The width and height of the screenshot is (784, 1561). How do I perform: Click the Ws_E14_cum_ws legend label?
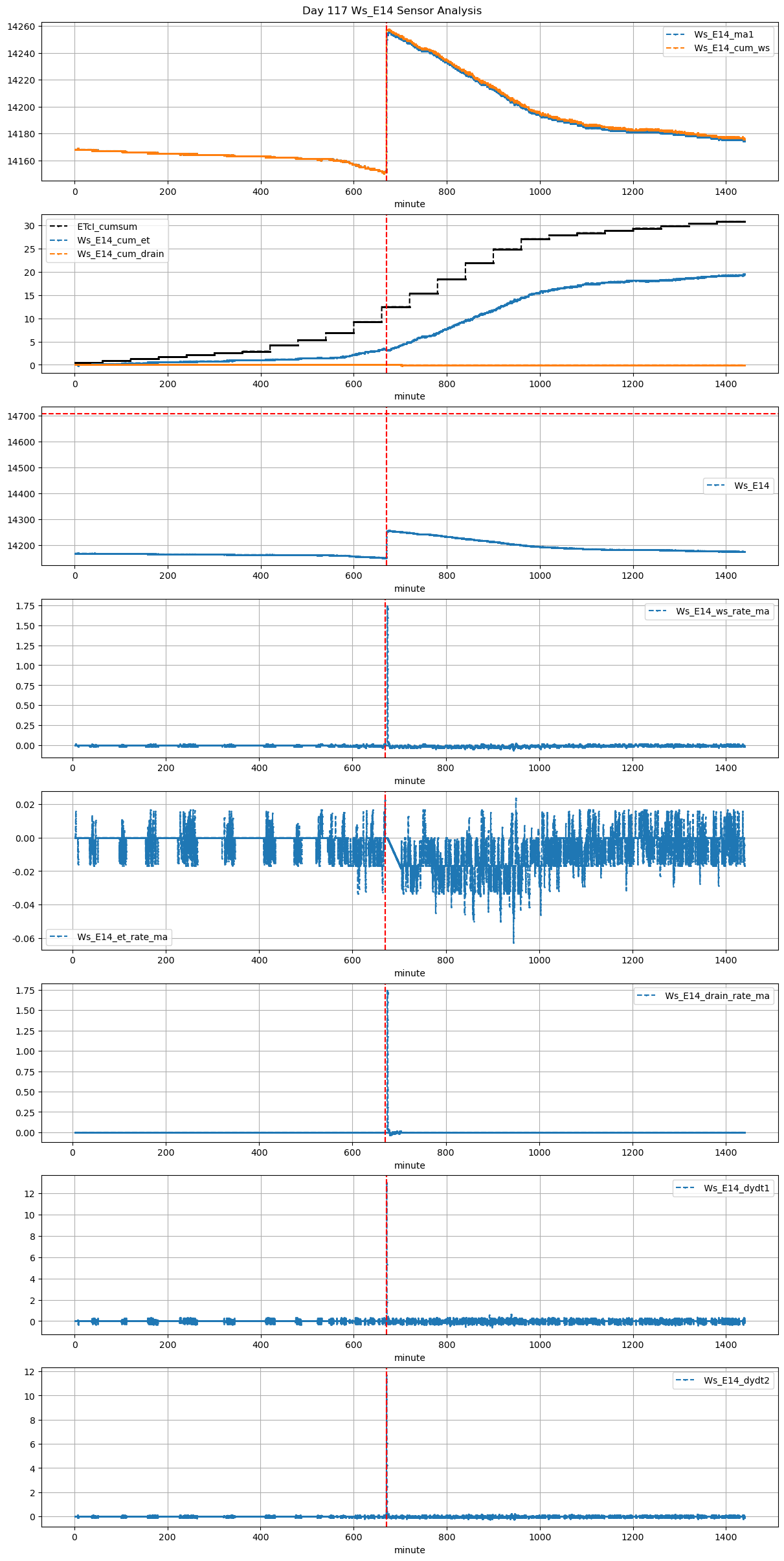pyautogui.click(x=732, y=49)
